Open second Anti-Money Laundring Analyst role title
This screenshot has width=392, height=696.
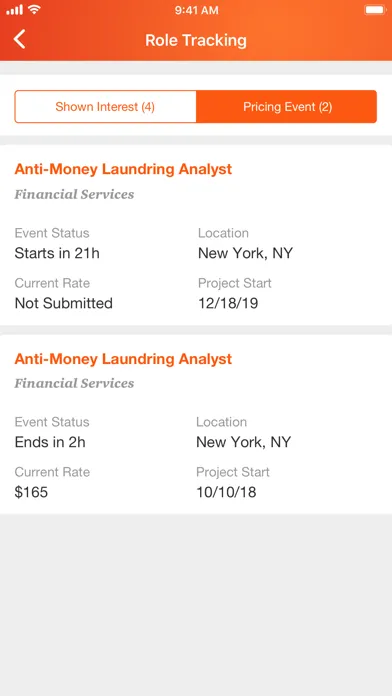pyautogui.click(x=123, y=359)
